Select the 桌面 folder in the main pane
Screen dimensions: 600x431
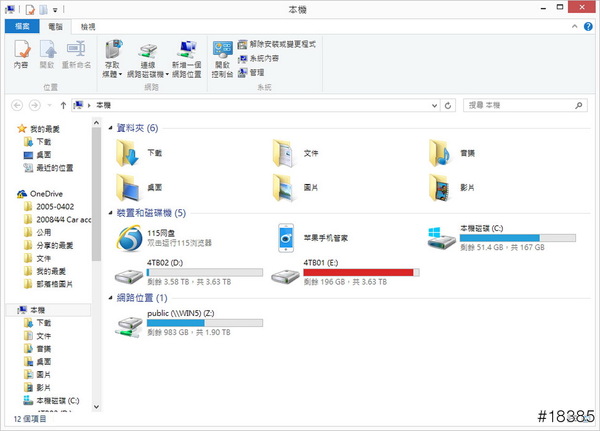139,187
